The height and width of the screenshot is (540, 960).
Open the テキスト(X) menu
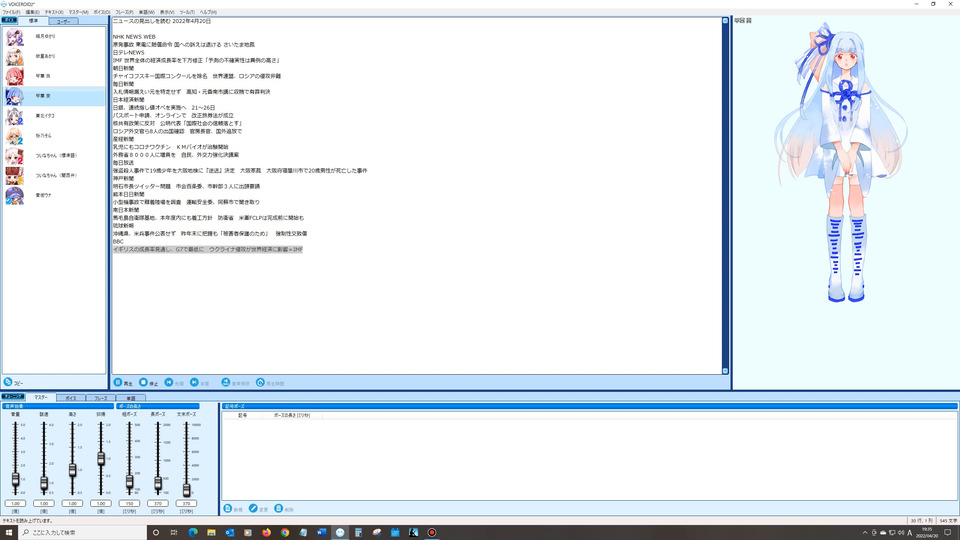[x=54, y=12]
